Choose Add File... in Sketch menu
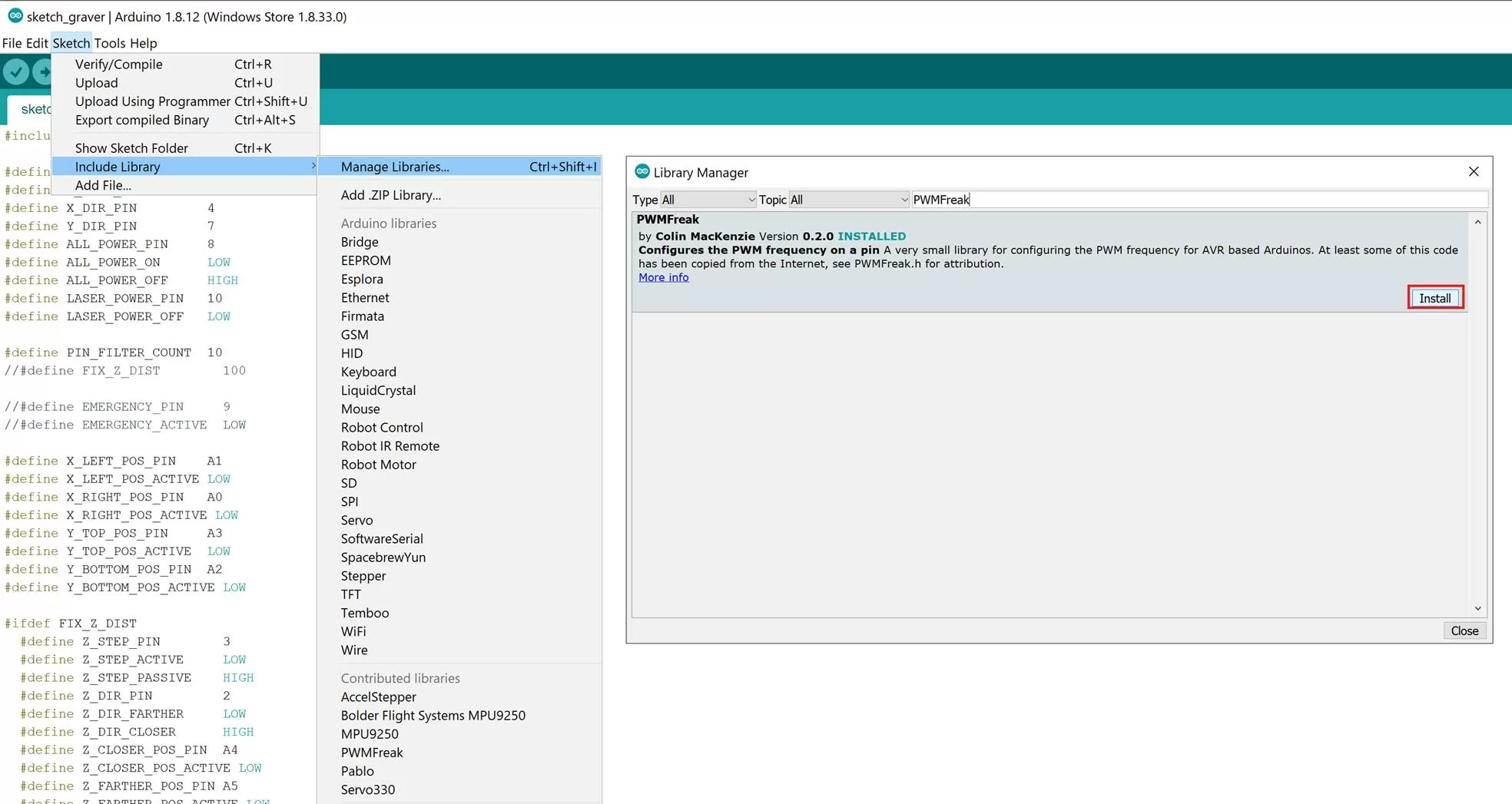Viewport: 1512px width, 804px height. pos(184,185)
